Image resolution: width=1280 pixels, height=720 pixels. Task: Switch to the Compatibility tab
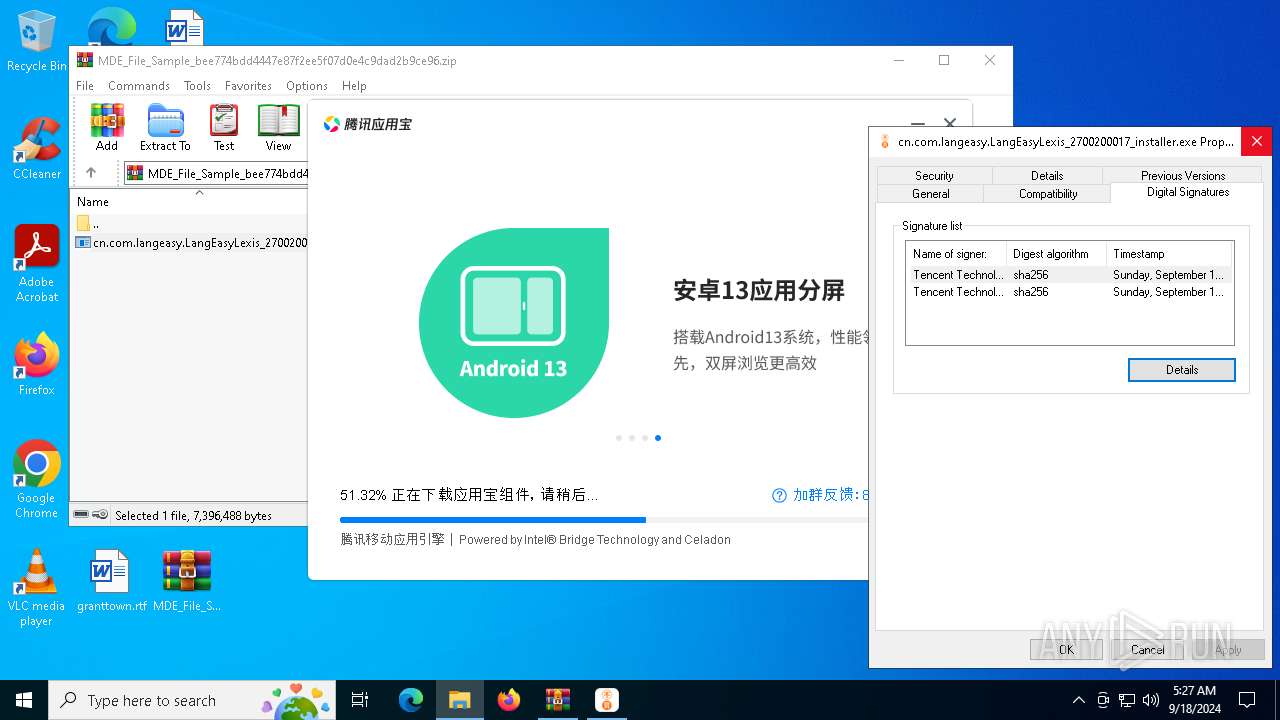(1048, 194)
